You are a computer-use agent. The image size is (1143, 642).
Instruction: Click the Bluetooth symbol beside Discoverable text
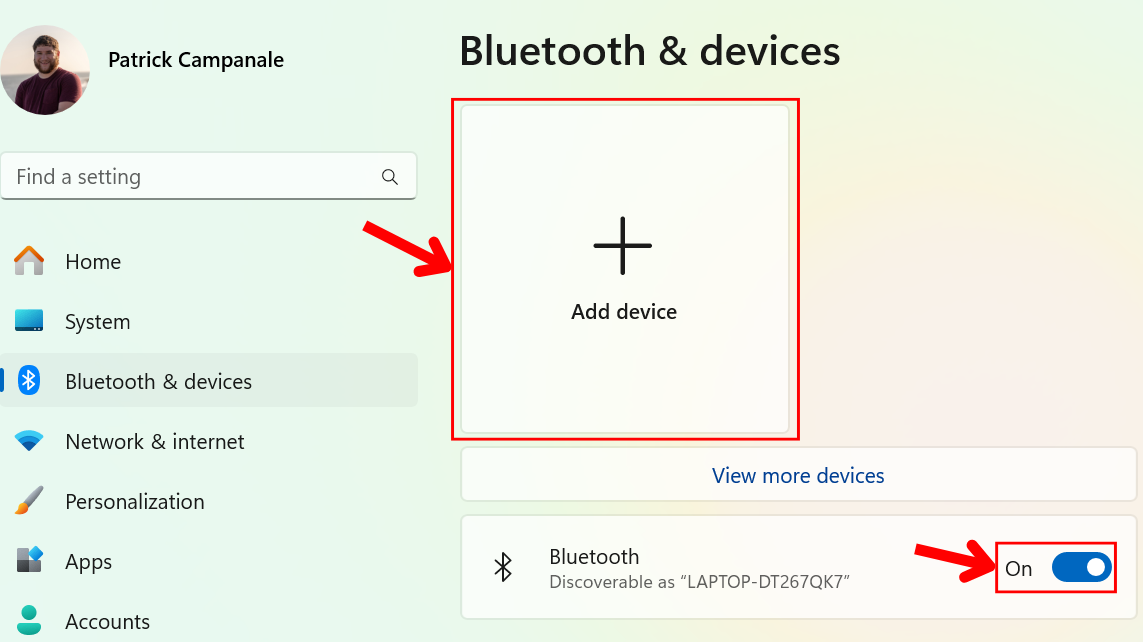pyautogui.click(x=504, y=567)
